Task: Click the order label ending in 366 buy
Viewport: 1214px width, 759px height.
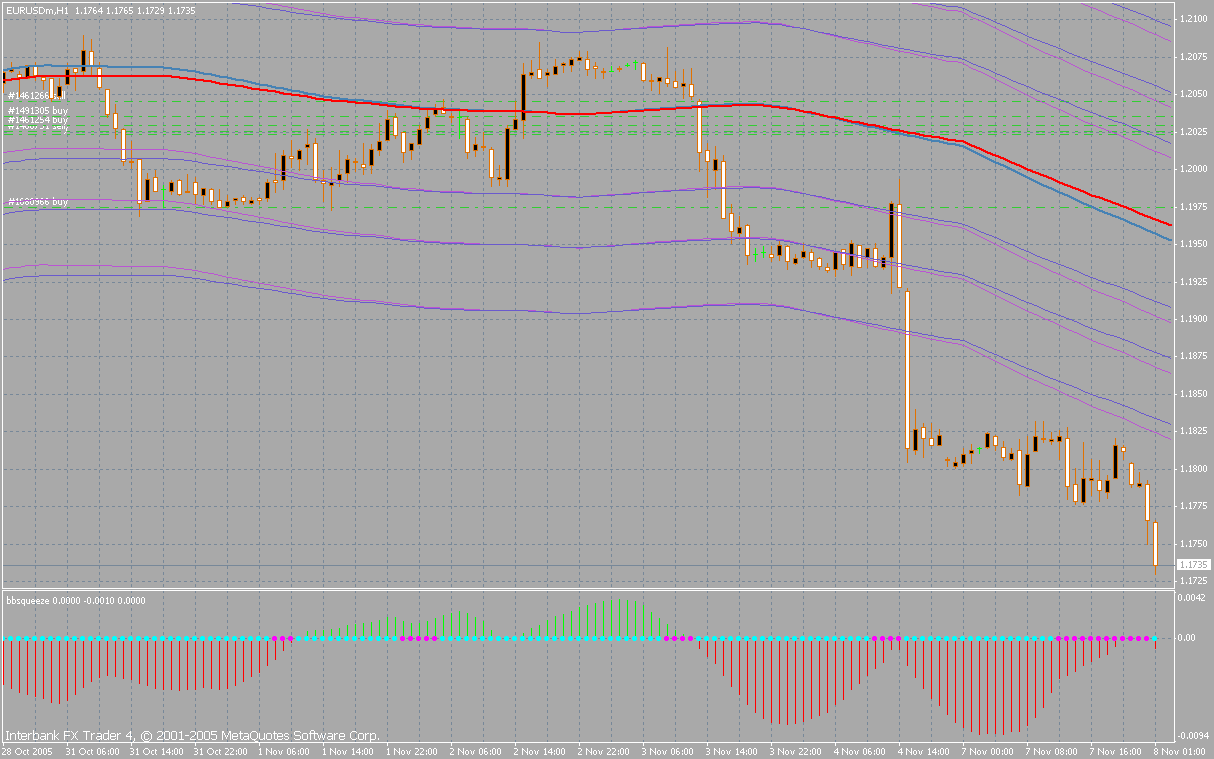Action: (x=38, y=202)
